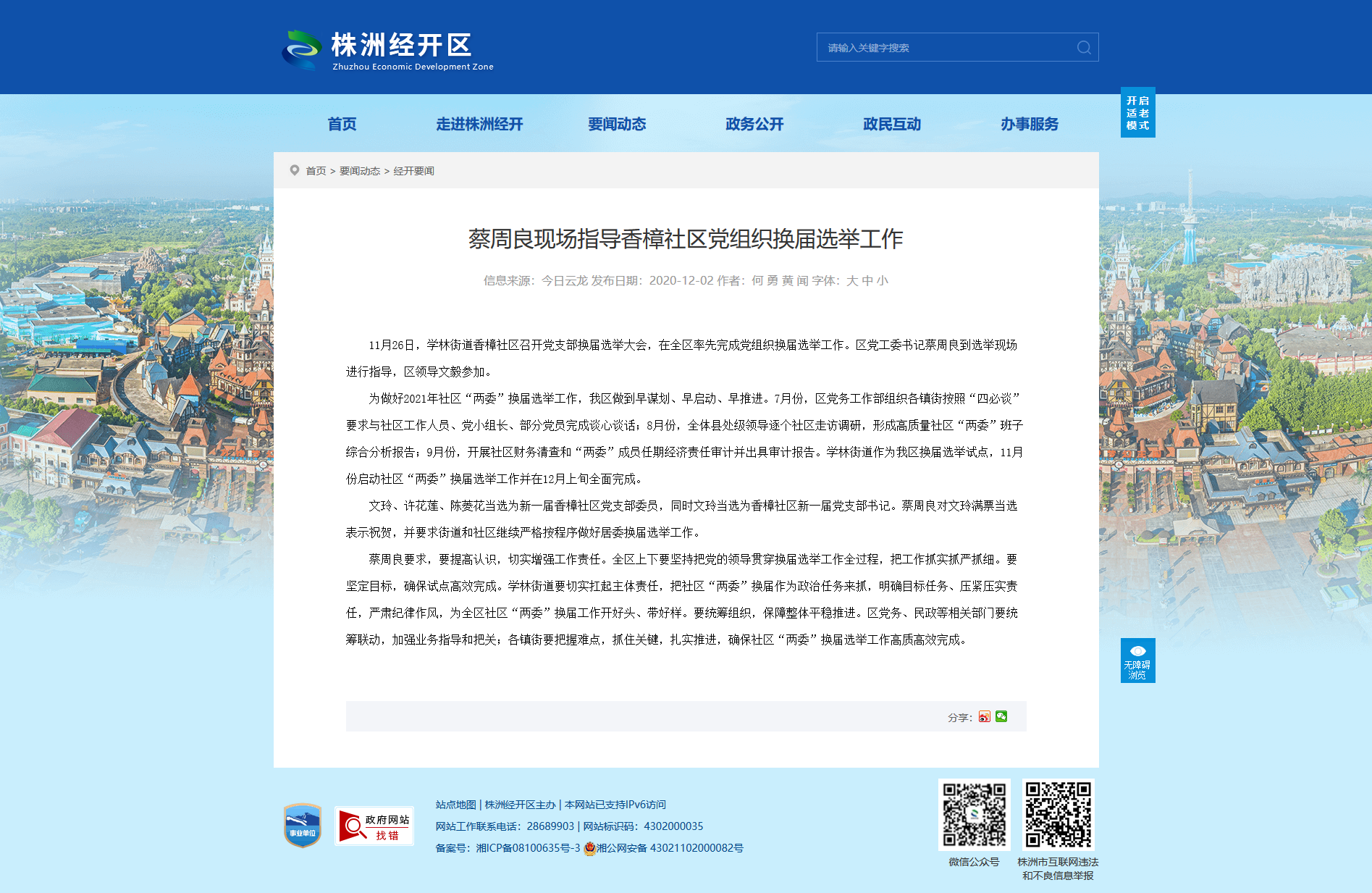This screenshot has width=1372, height=893.
Task: Click the Zhuzhou Economic Development Zone logo
Action: coord(387,50)
